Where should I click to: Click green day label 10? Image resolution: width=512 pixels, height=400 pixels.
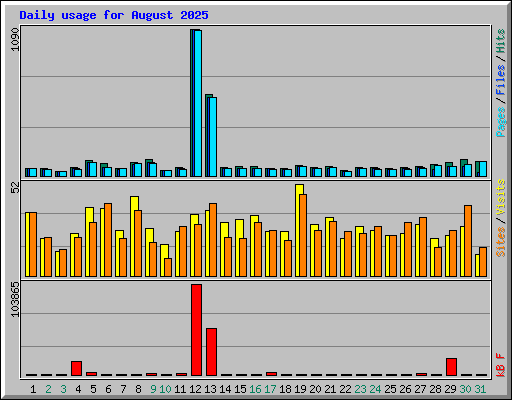(165, 389)
